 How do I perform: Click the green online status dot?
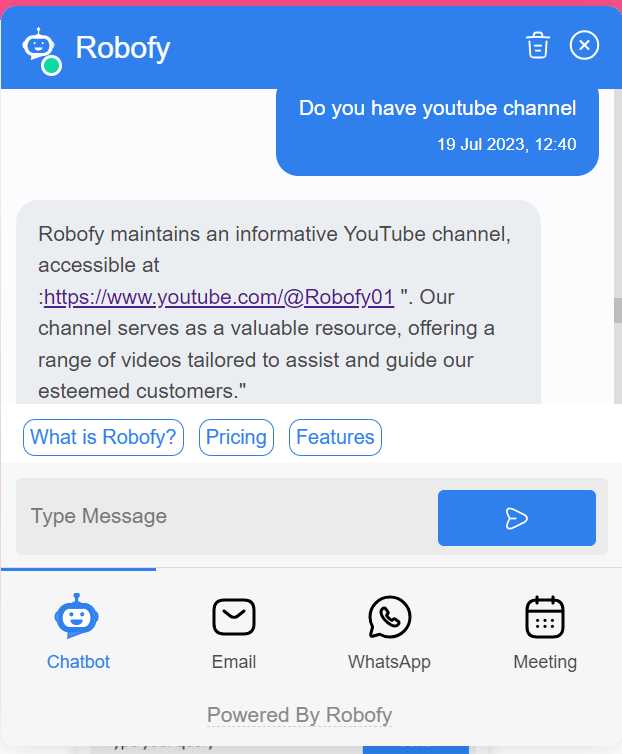tap(51, 66)
